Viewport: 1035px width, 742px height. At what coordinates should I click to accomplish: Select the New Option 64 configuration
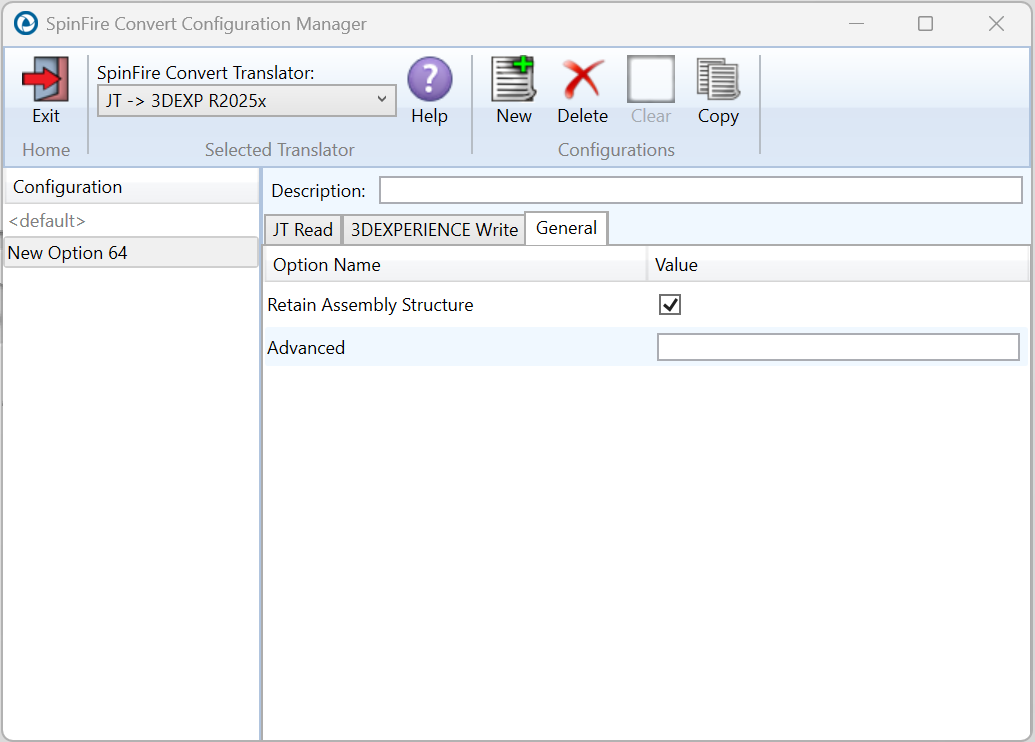tap(131, 252)
